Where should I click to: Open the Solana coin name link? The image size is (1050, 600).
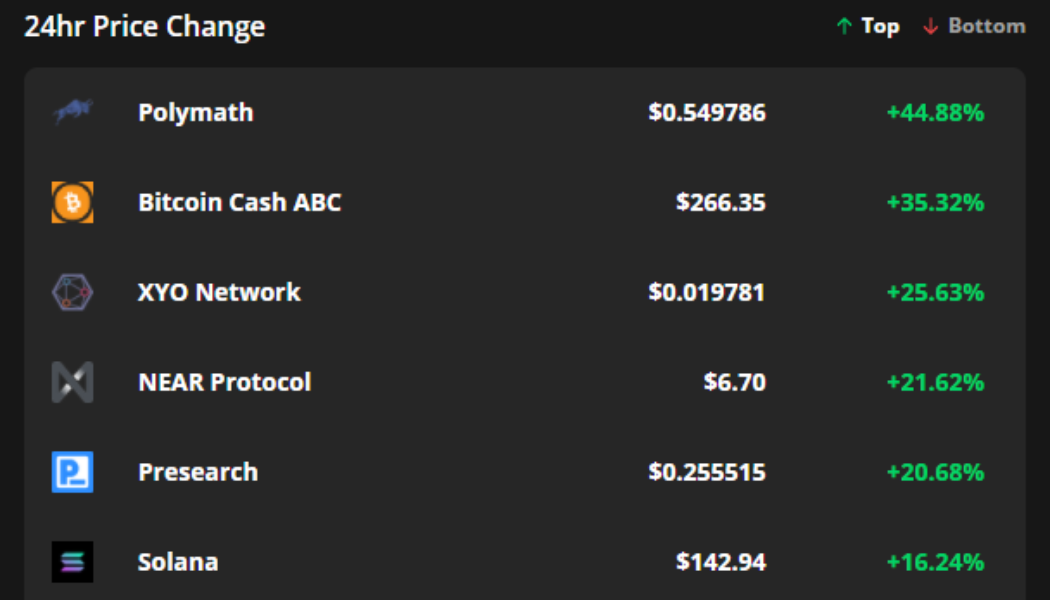[x=178, y=562]
